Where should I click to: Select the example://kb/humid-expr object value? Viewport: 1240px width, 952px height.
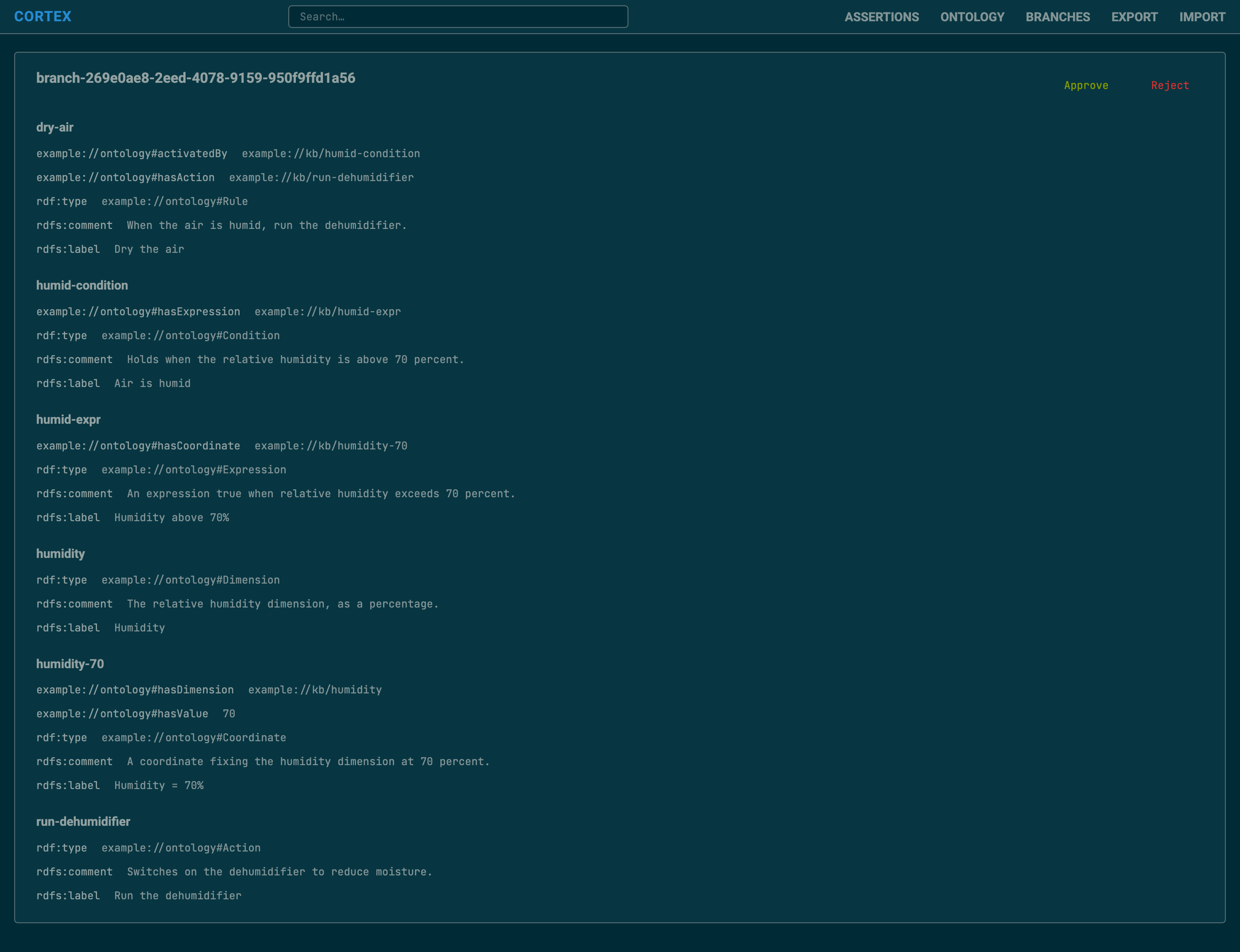click(328, 312)
